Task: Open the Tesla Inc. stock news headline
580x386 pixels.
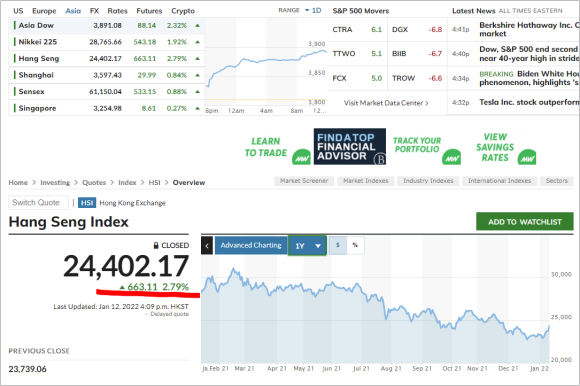Action: (529, 102)
